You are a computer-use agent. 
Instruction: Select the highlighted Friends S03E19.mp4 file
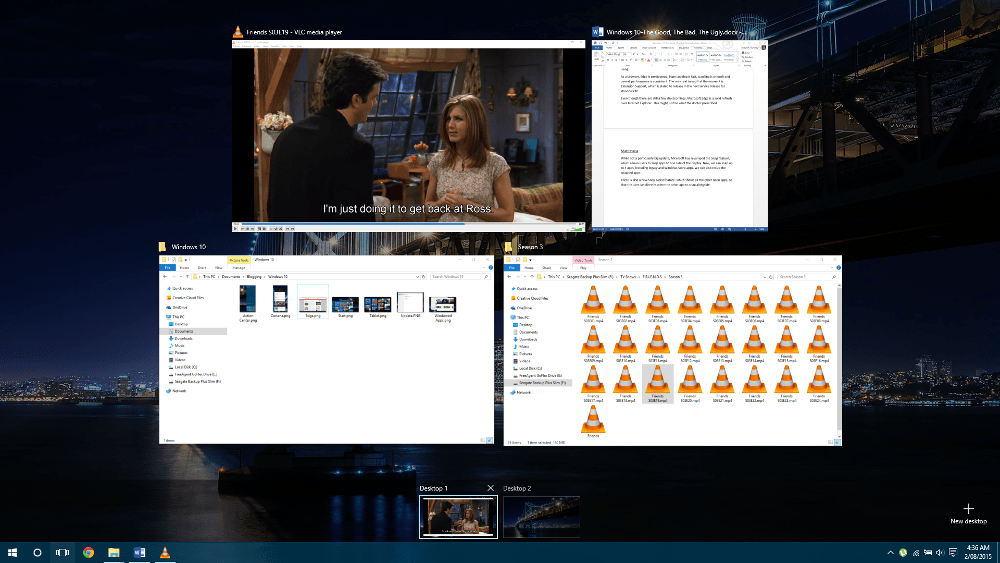(x=658, y=384)
